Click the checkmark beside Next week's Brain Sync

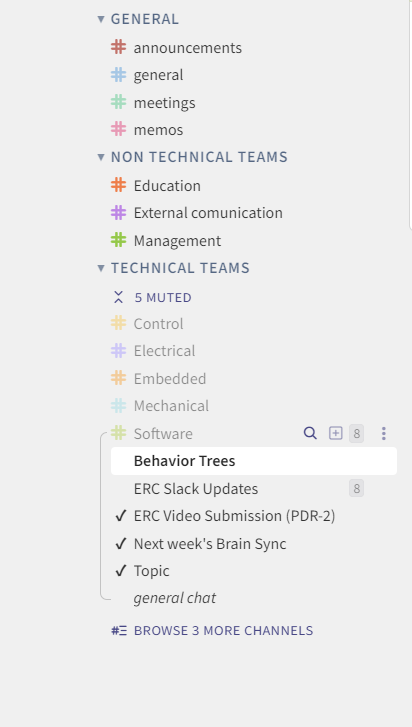pyautogui.click(x=120, y=544)
